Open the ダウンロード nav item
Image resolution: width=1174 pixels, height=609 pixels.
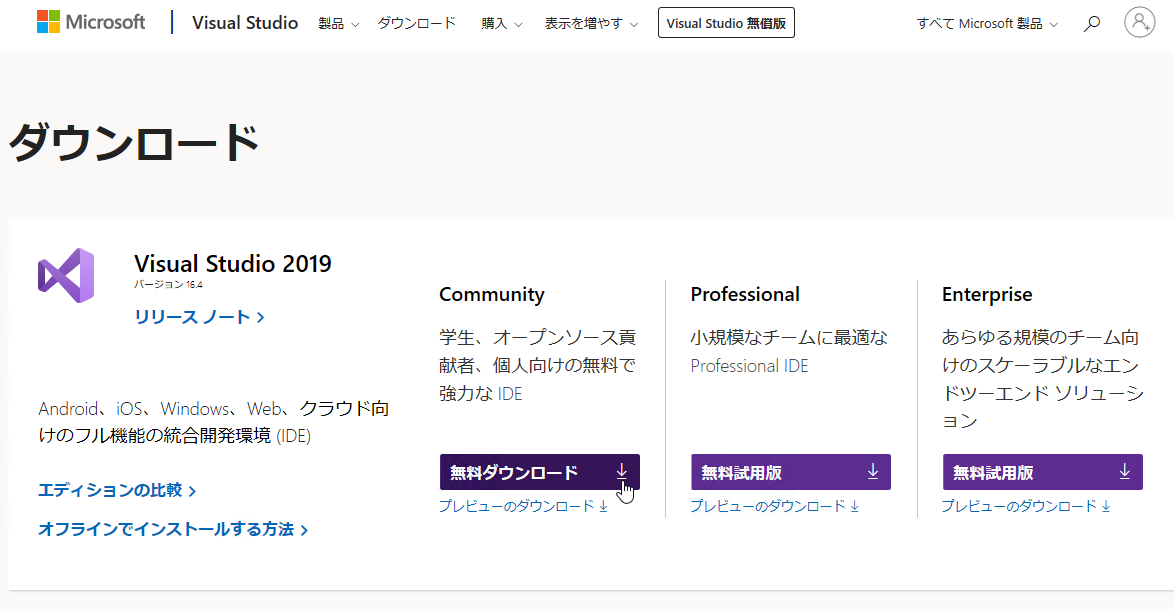click(x=416, y=23)
